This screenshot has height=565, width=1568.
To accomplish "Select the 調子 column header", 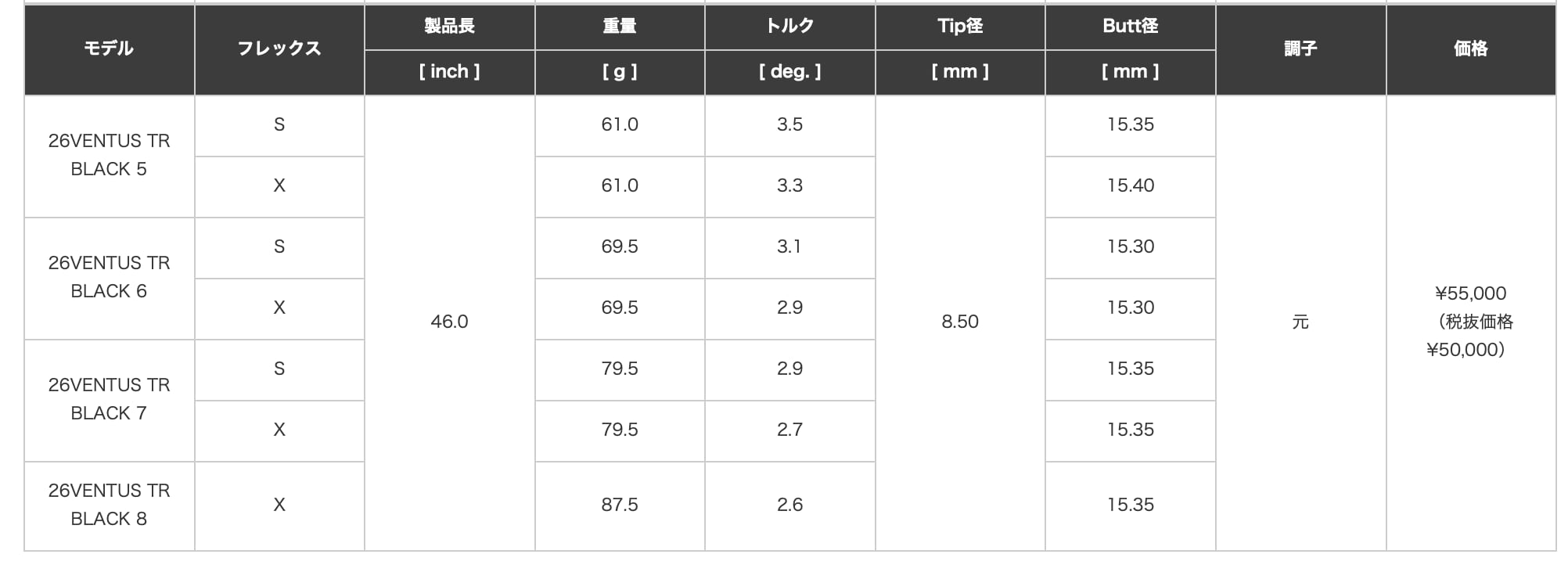I will [x=1300, y=49].
